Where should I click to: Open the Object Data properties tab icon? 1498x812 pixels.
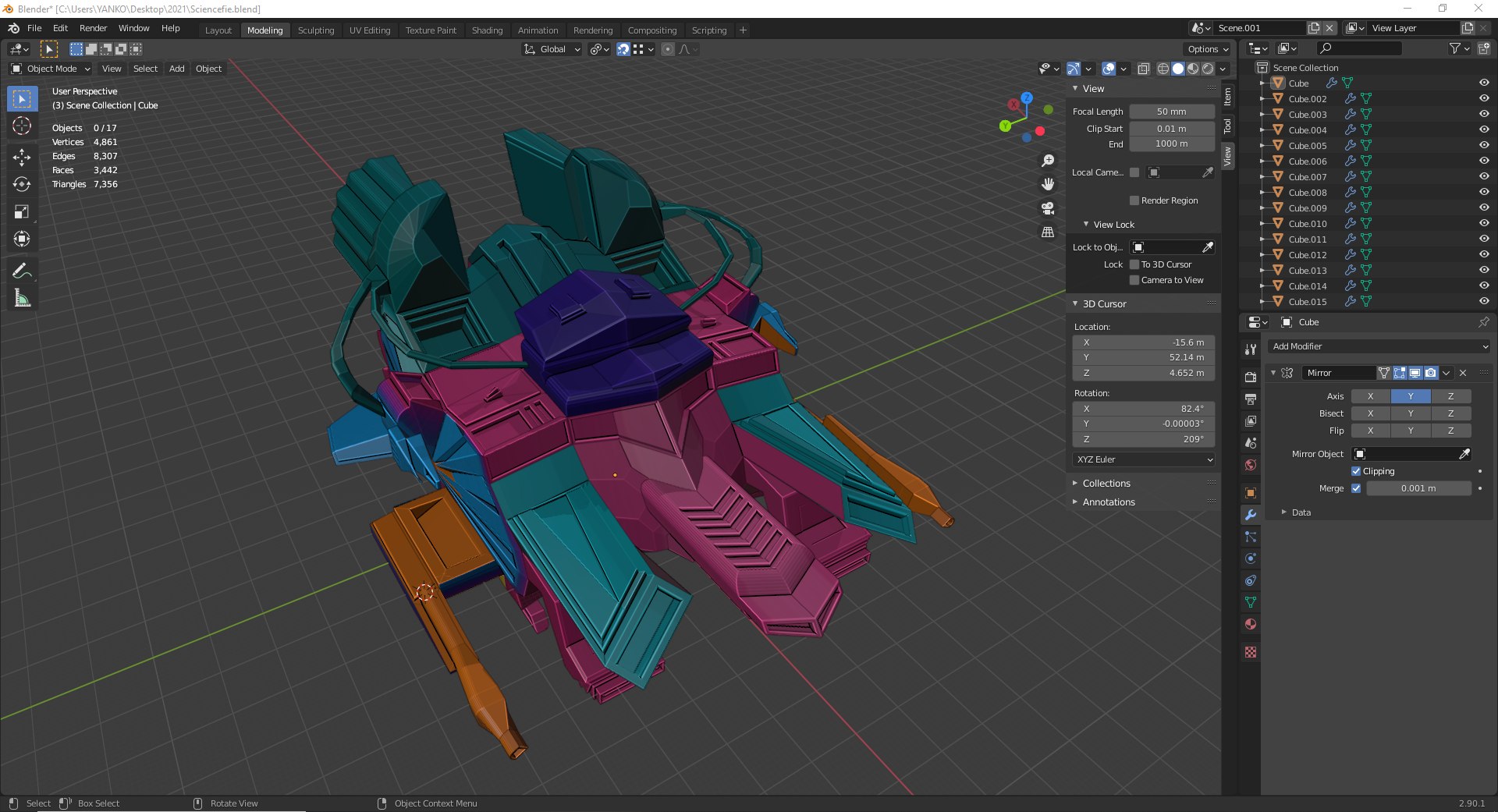pyautogui.click(x=1251, y=602)
